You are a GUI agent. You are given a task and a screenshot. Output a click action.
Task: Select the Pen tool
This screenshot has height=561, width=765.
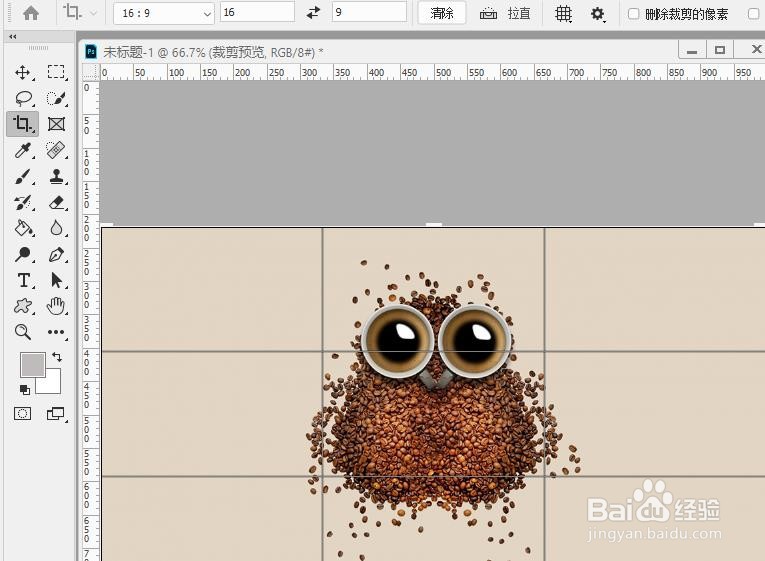[56, 254]
